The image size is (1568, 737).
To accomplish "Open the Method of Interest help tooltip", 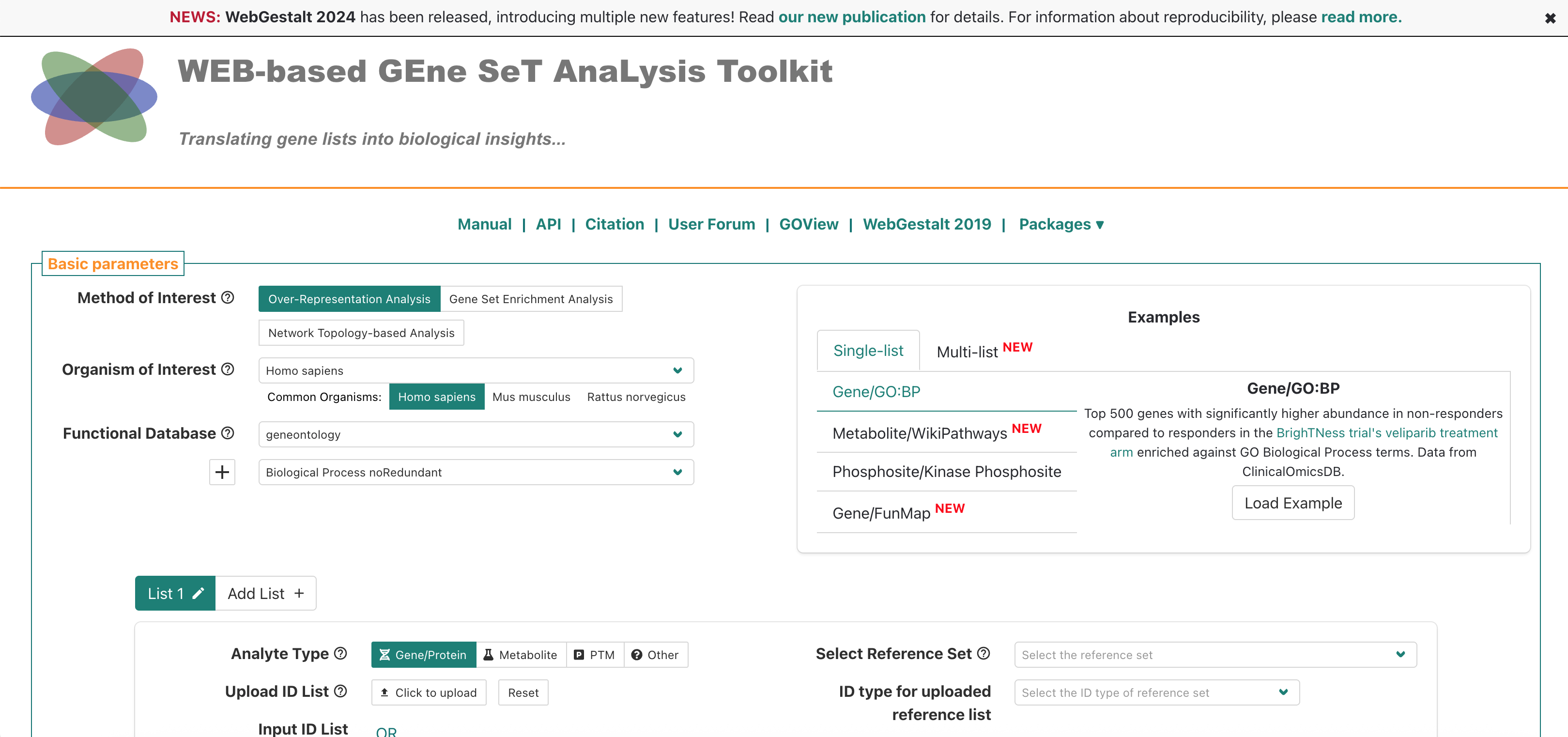I will 227,298.
